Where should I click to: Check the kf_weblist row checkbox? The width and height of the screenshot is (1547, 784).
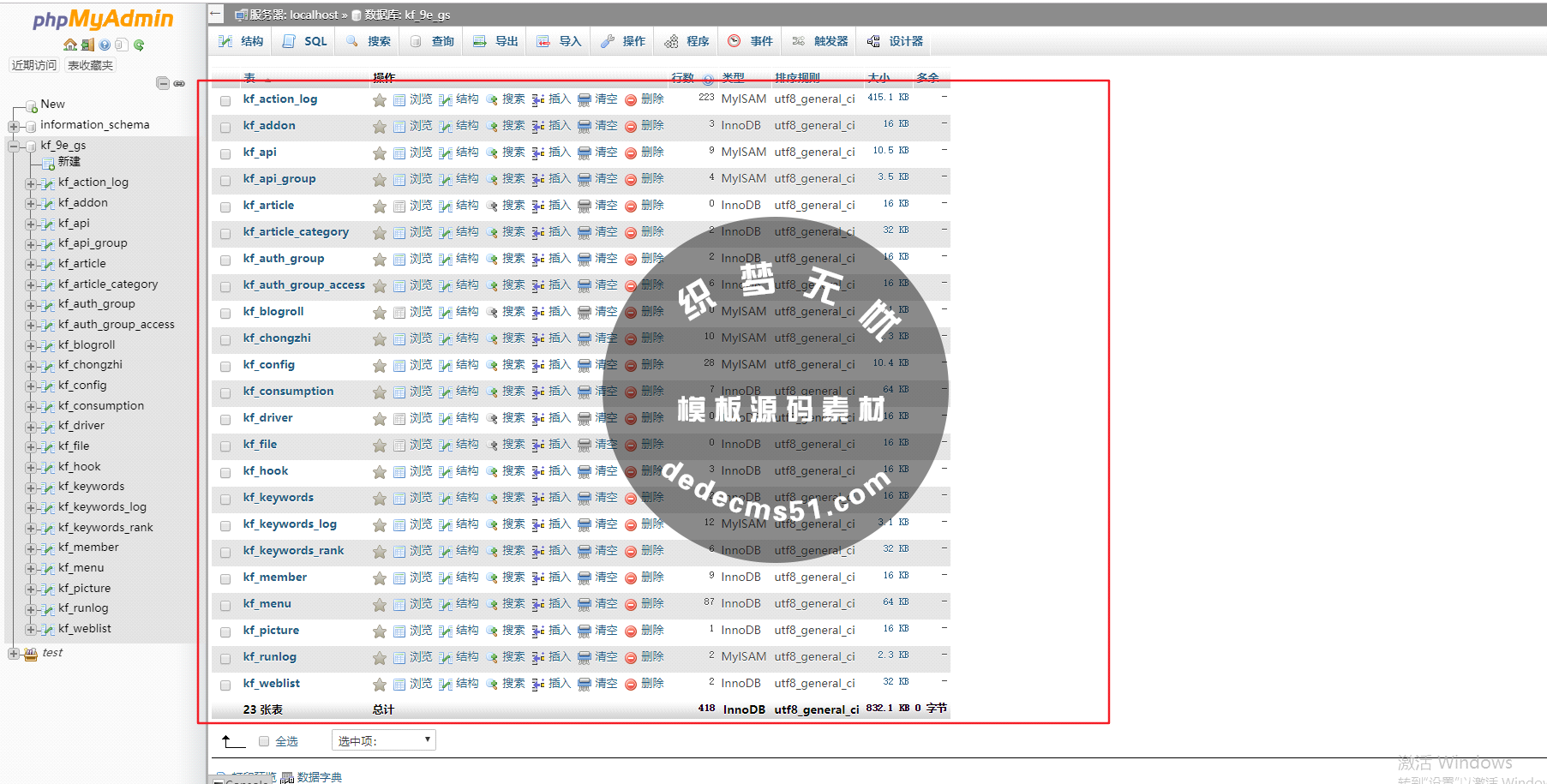[225, 684]
